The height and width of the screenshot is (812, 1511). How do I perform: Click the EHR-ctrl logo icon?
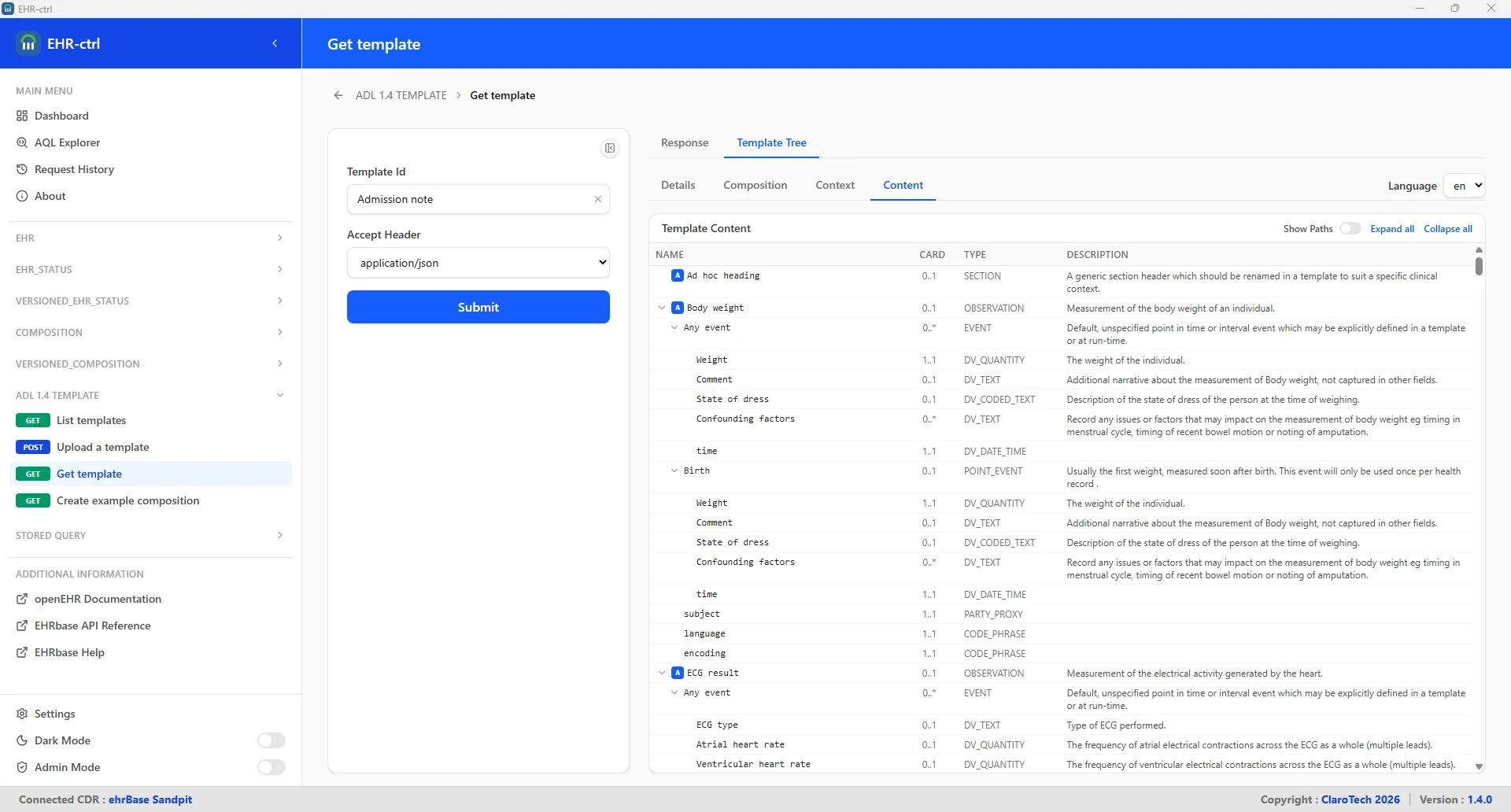28,43
